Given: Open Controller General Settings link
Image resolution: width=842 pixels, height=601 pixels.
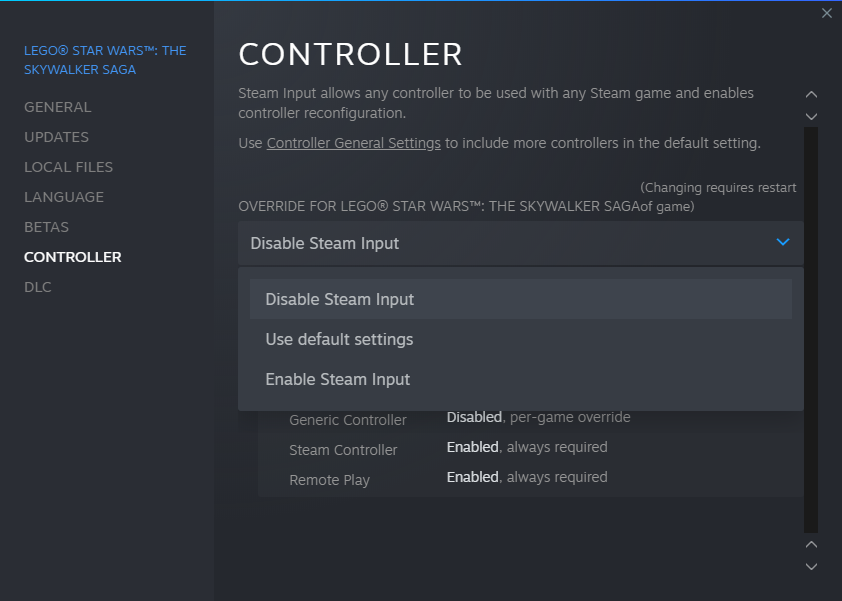Looking at the screenshot, I should pos(353,143).
